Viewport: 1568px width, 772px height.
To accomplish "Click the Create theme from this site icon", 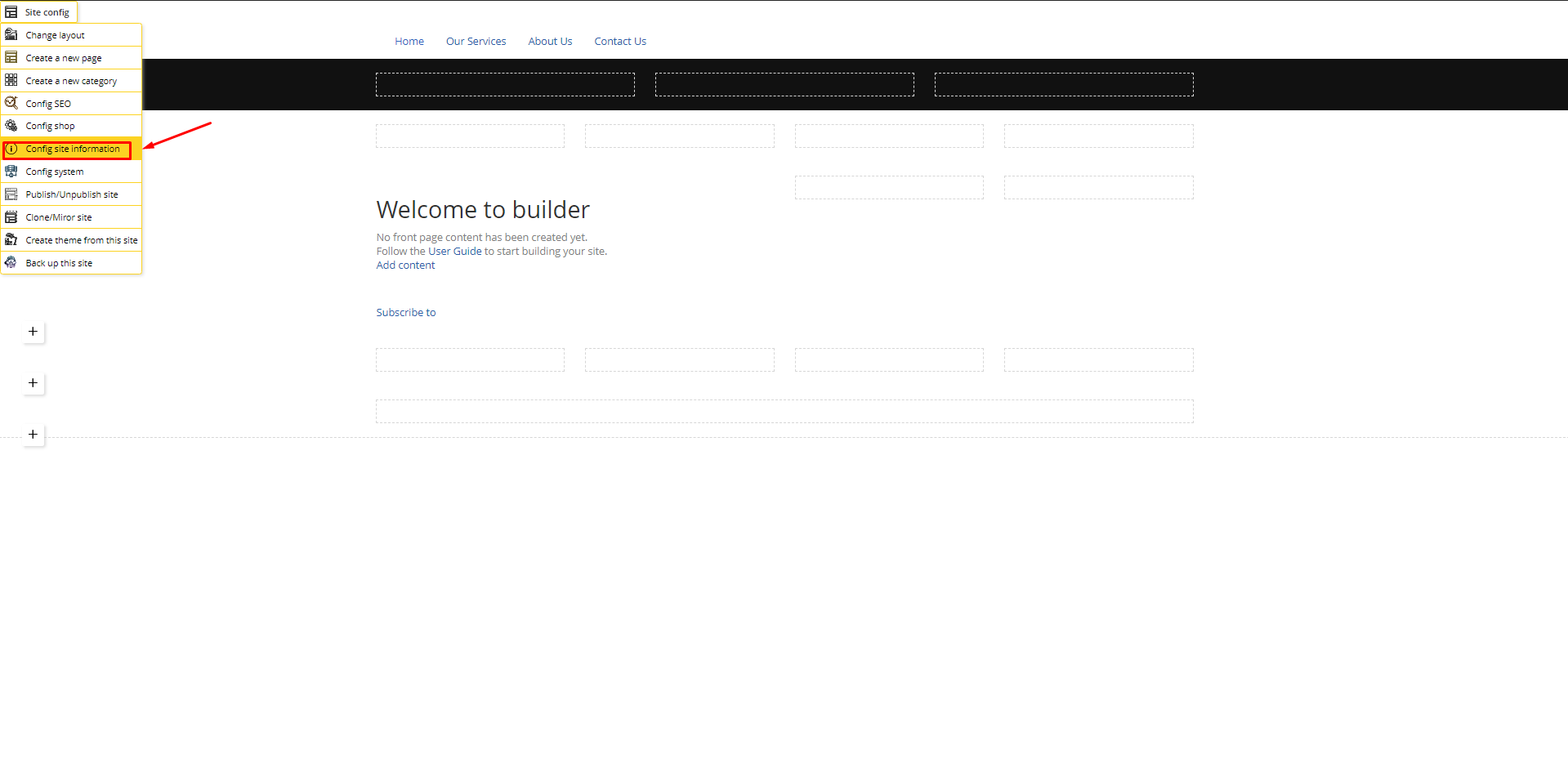I will [11, 240].
